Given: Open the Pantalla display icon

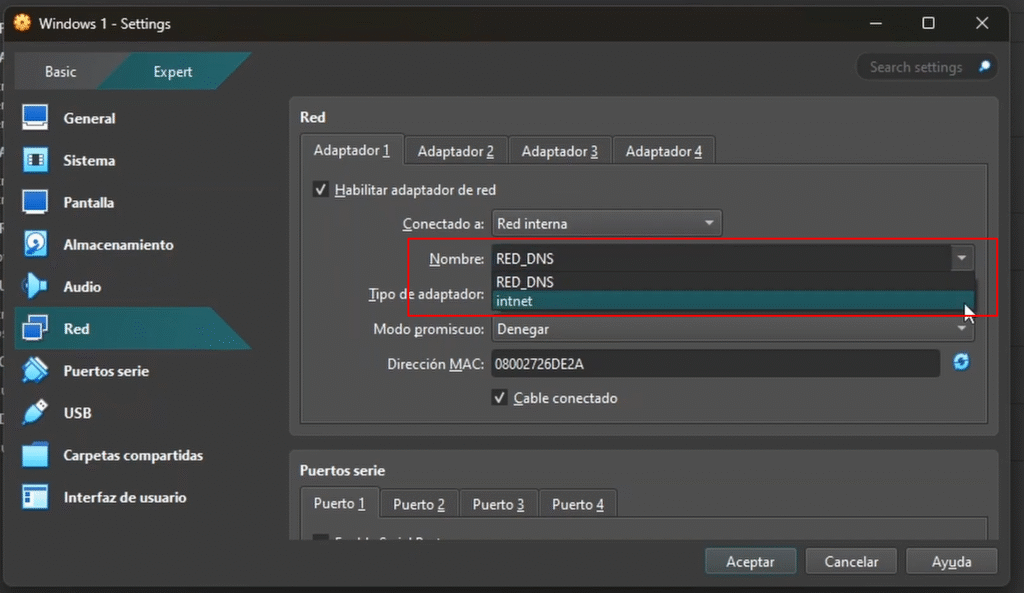Looking at the screenshot, I should (x=36, y=202).
